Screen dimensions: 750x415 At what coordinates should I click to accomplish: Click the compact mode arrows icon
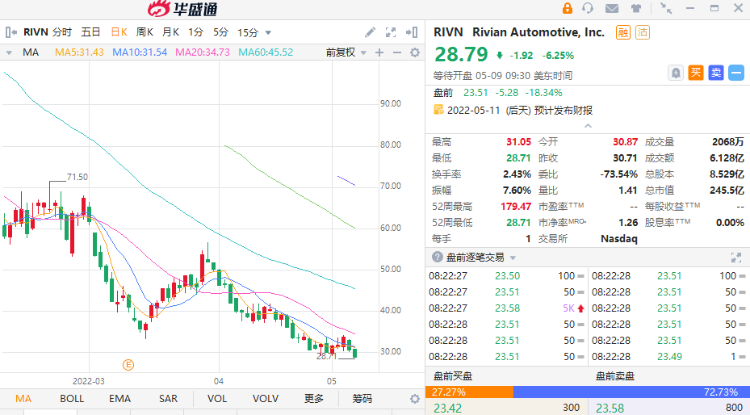click(666, 8)
